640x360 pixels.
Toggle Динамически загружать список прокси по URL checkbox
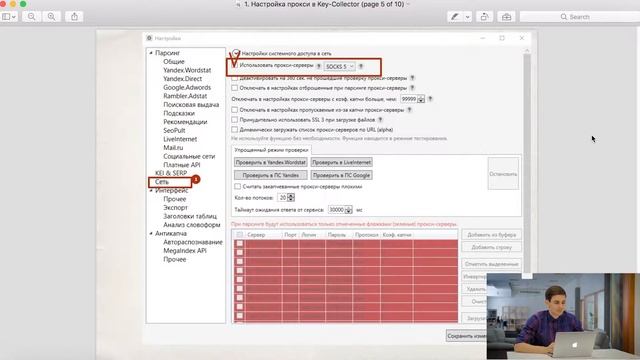click(x=235, y=129)
